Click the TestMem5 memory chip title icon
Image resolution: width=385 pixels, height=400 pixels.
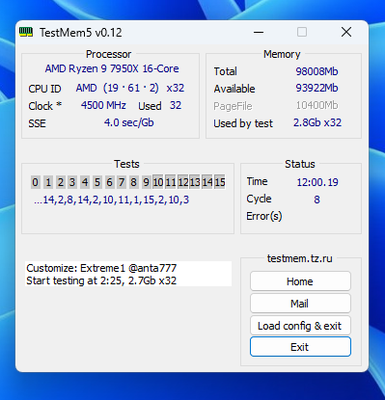26,32
